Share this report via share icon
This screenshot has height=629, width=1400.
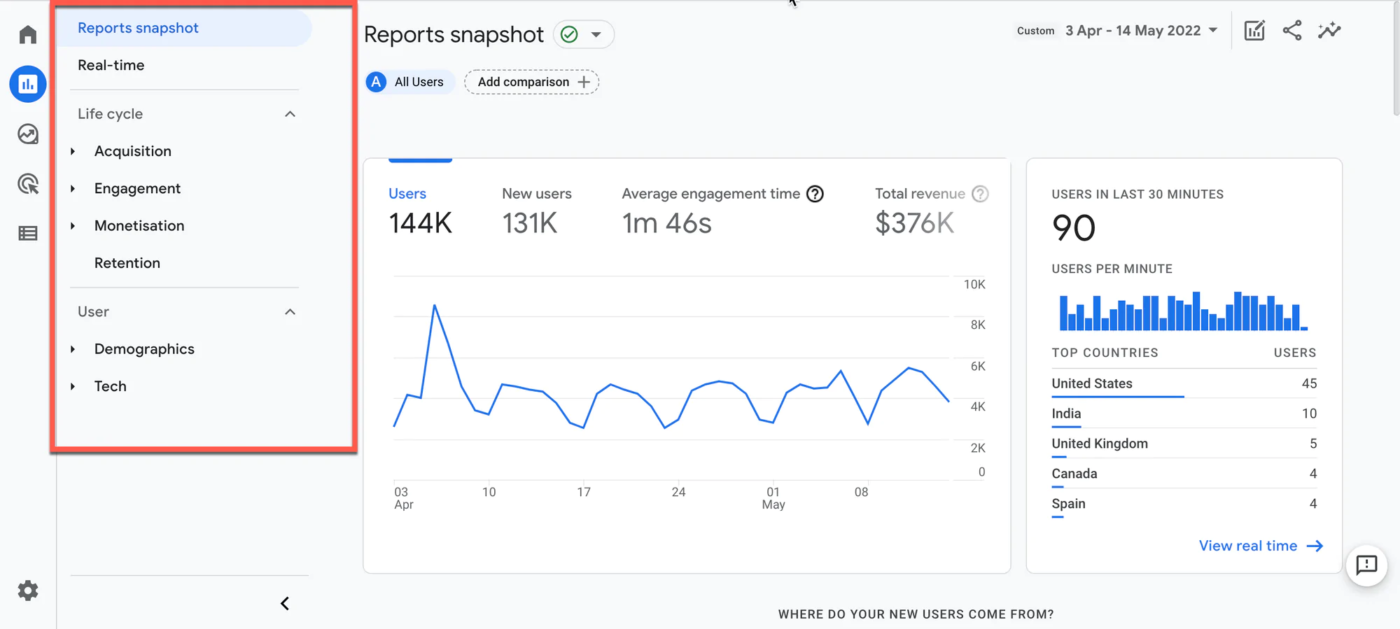coord(1292,30)
